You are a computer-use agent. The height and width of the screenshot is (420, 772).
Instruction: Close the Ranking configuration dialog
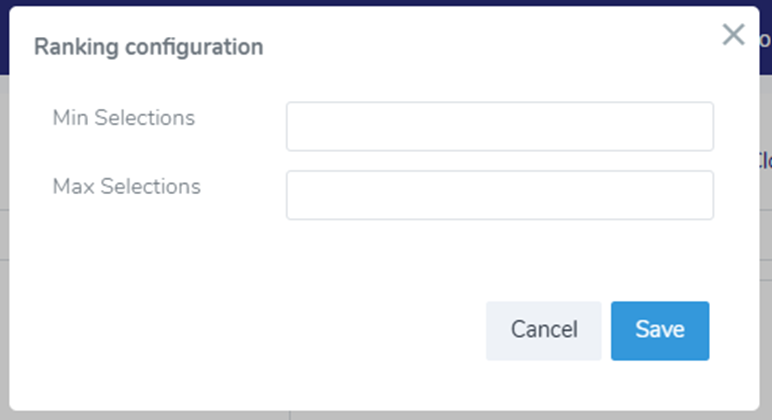pyautogui.click(x=733, y=35)
